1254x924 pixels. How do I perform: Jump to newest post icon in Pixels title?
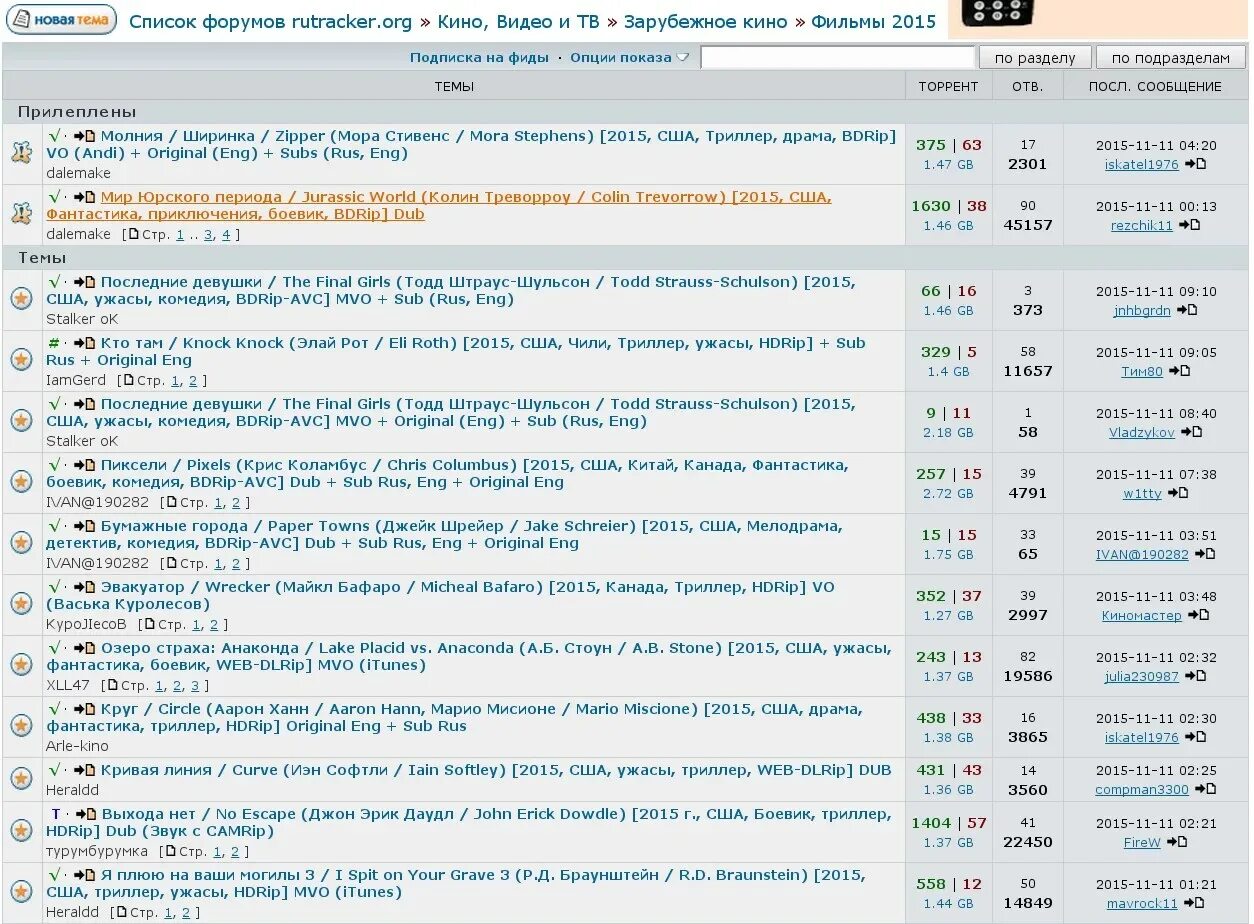pos(85,465)
